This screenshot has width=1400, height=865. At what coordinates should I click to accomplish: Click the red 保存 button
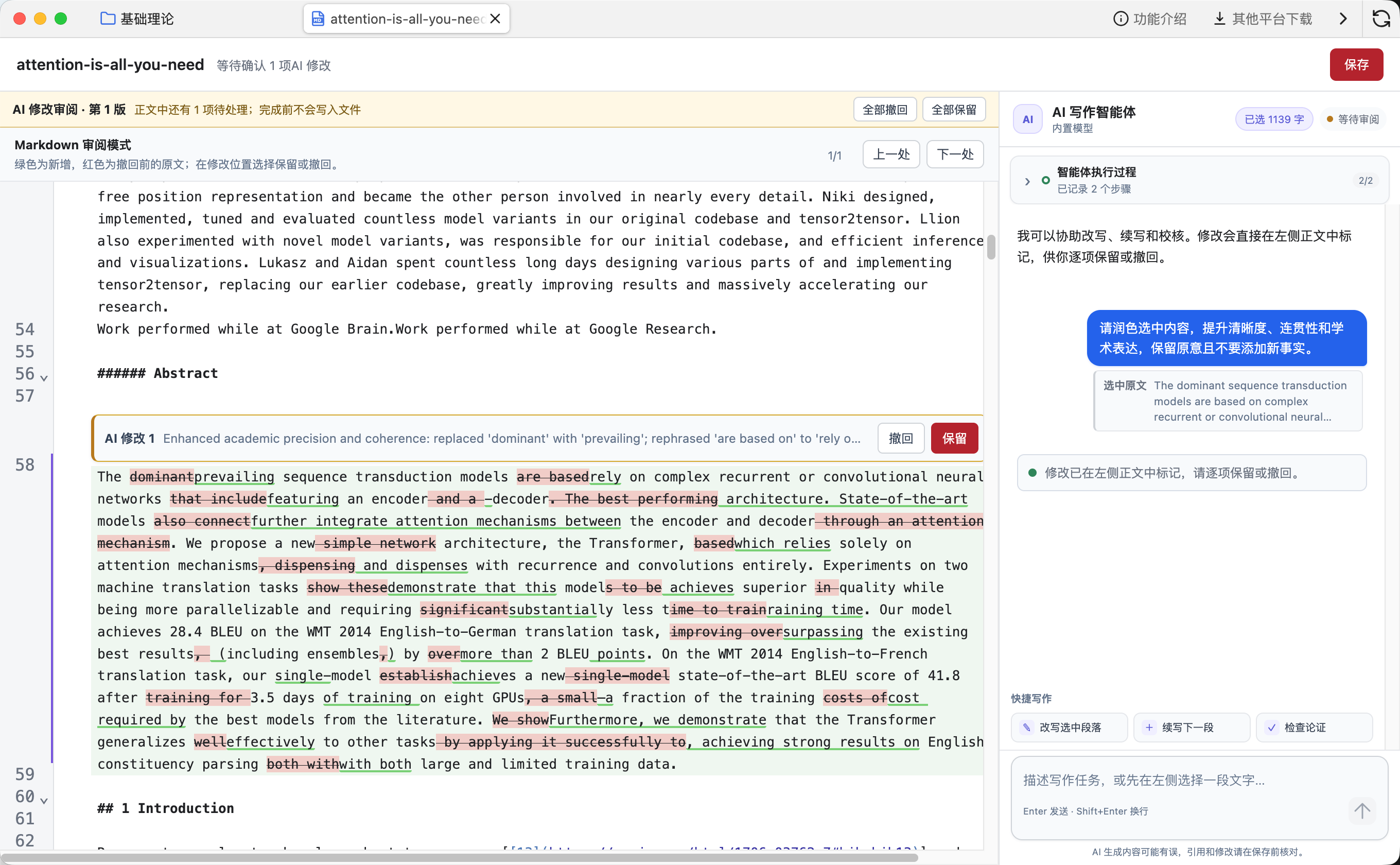(x=1356, y=65)
